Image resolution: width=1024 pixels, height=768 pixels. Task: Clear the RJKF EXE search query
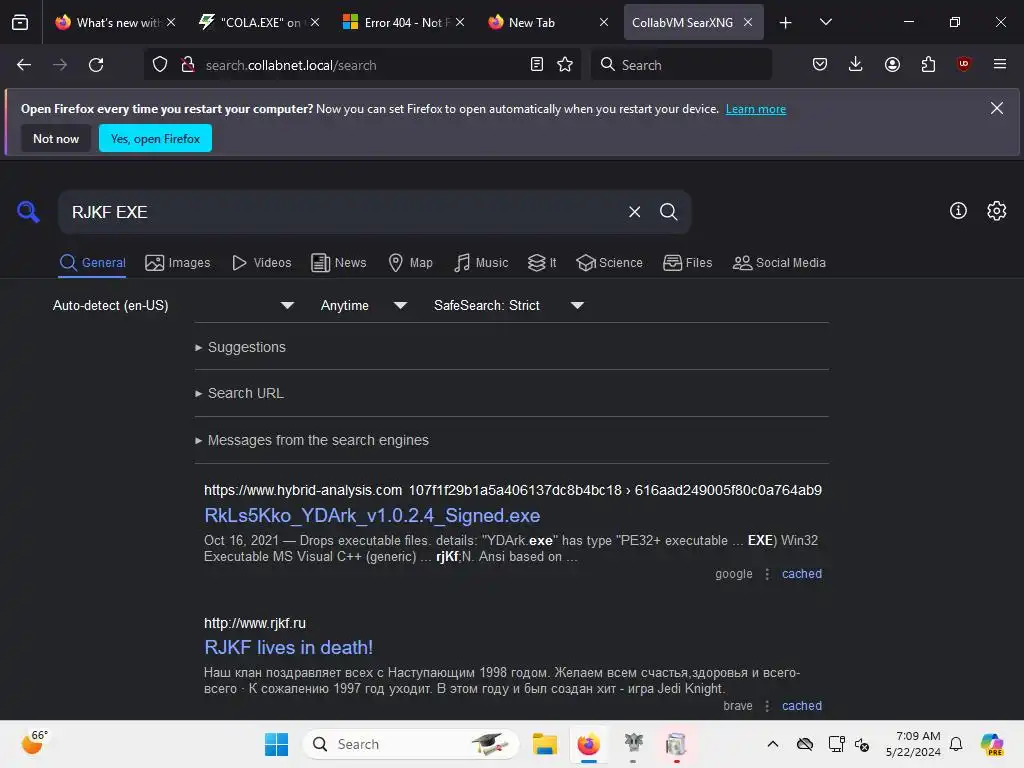click(x=635, y=212)
